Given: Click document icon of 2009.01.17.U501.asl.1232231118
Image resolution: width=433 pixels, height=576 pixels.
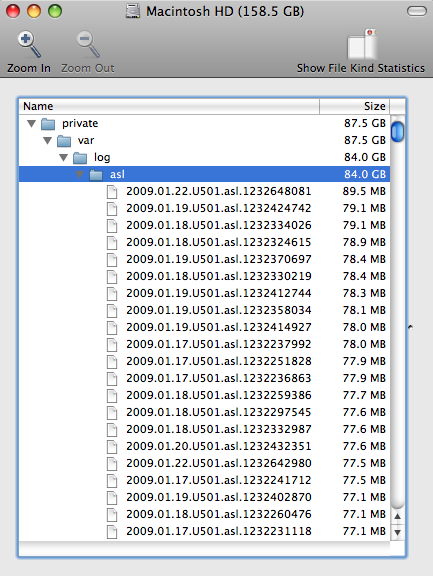Looking at the screenshot, I should (112, 532).
